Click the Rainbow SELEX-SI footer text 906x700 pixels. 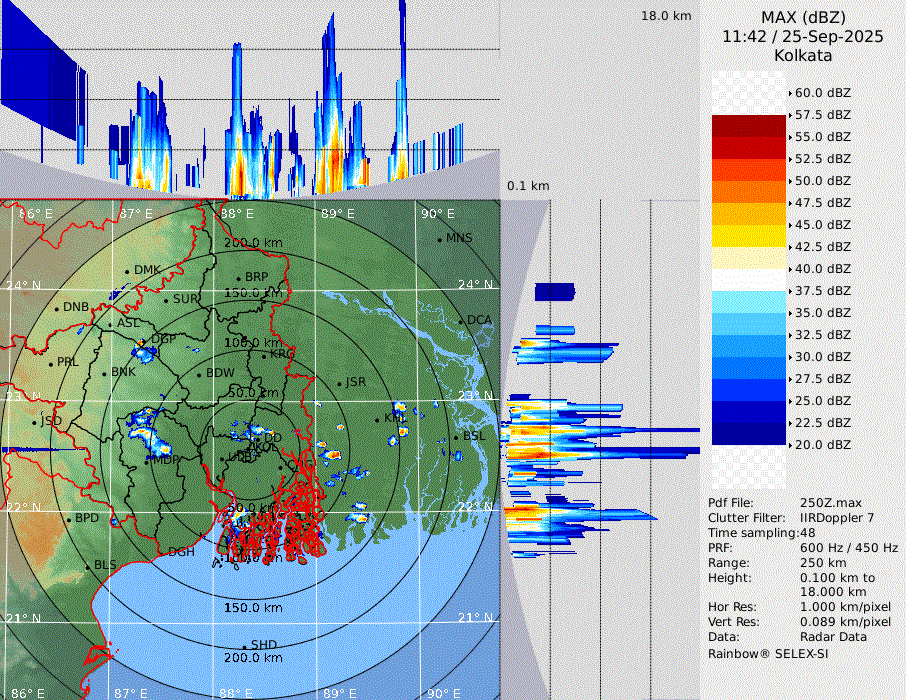[x=768, y=654]
